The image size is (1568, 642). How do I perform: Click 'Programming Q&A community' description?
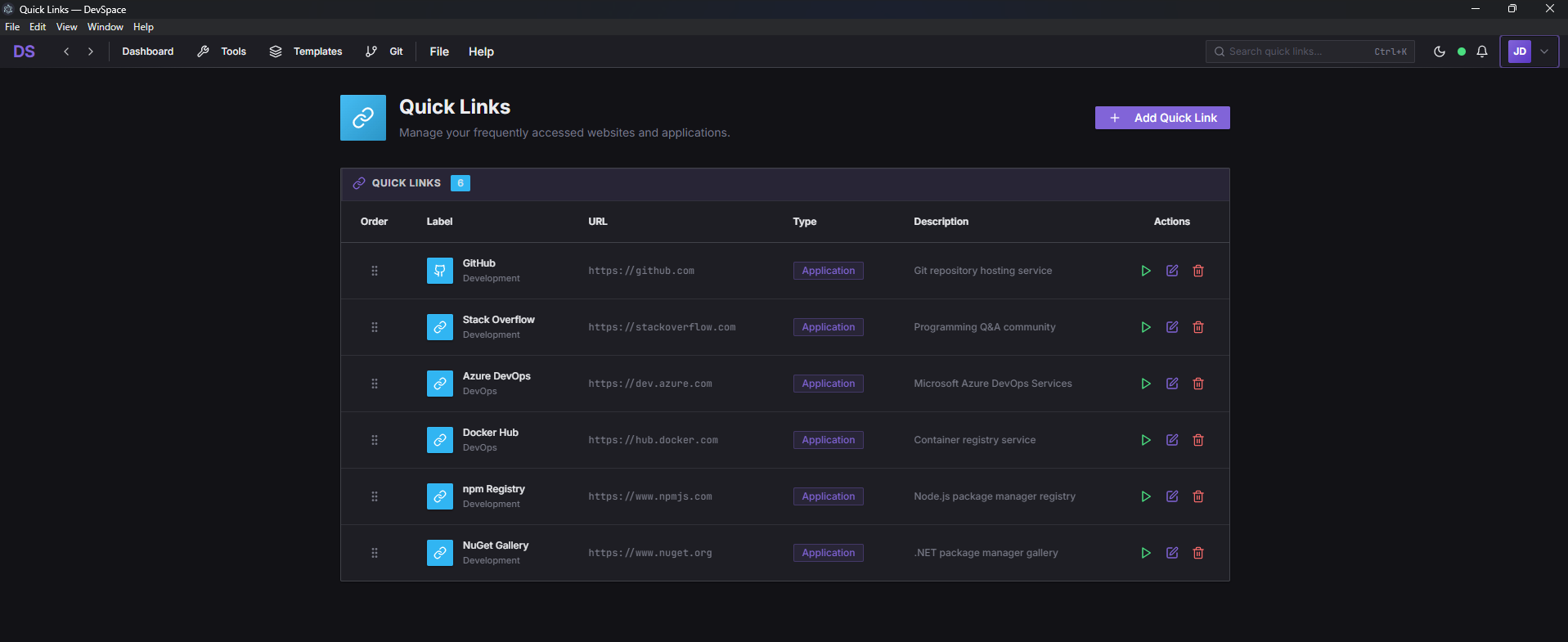[985, 327]
